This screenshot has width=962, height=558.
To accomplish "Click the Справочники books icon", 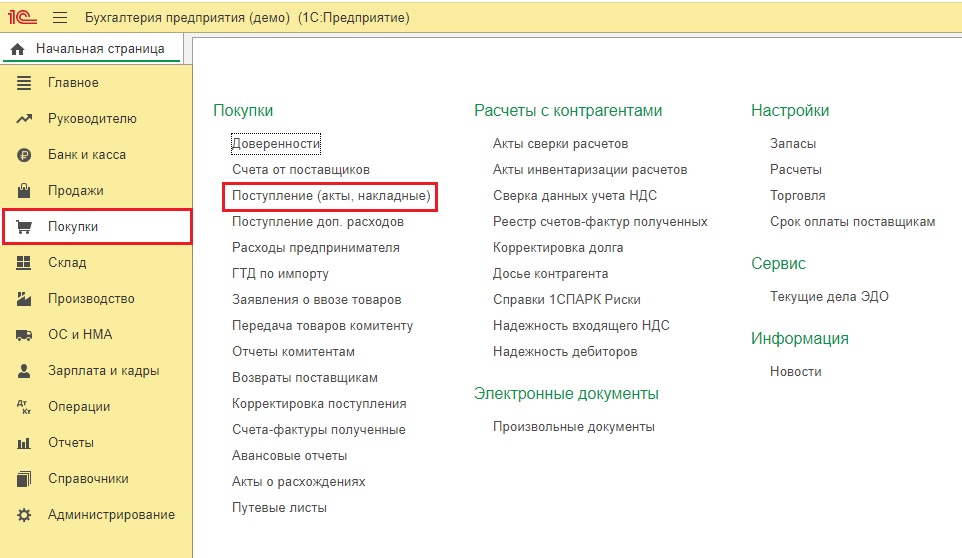I will [x=24, y=479].
